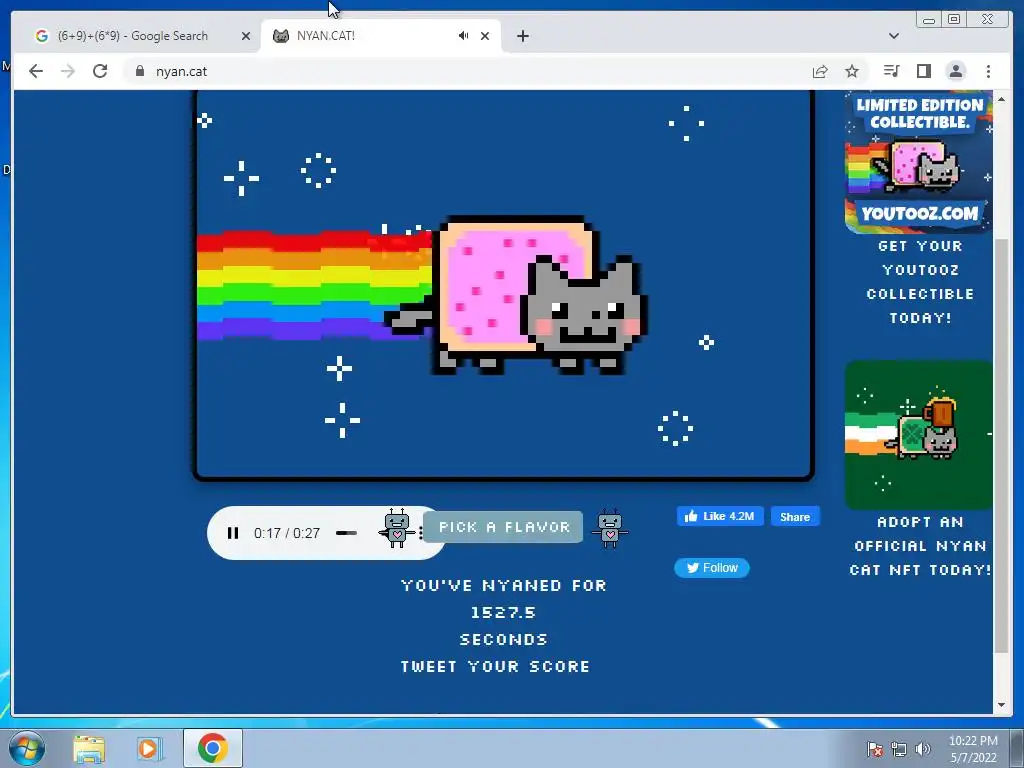Open the green Nyan Cat NFT ad image
This screenshot has width=1024, height=768.
pyautogui.click(x=919, y=434)
